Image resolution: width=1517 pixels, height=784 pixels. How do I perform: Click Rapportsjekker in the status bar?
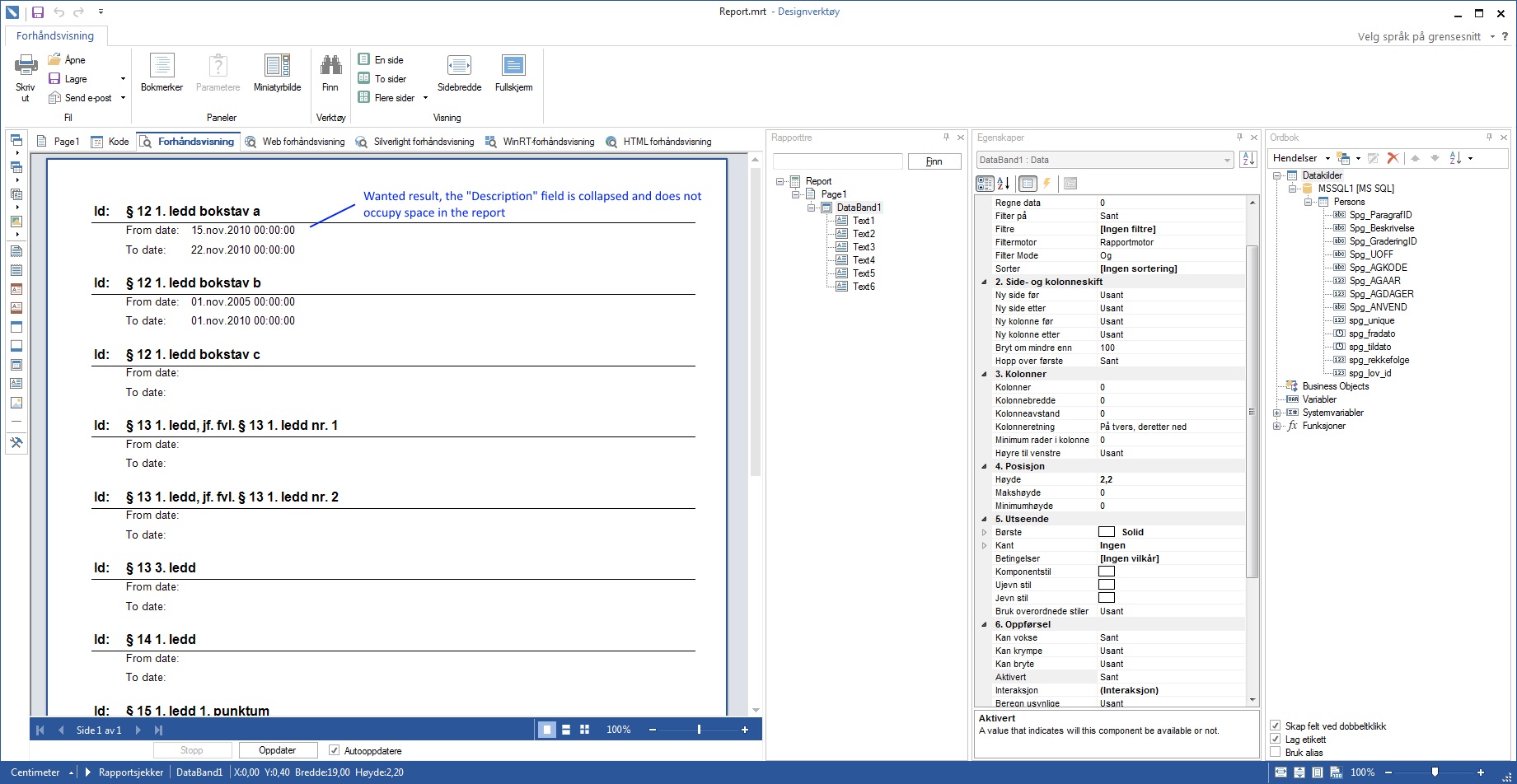[131, 772]
